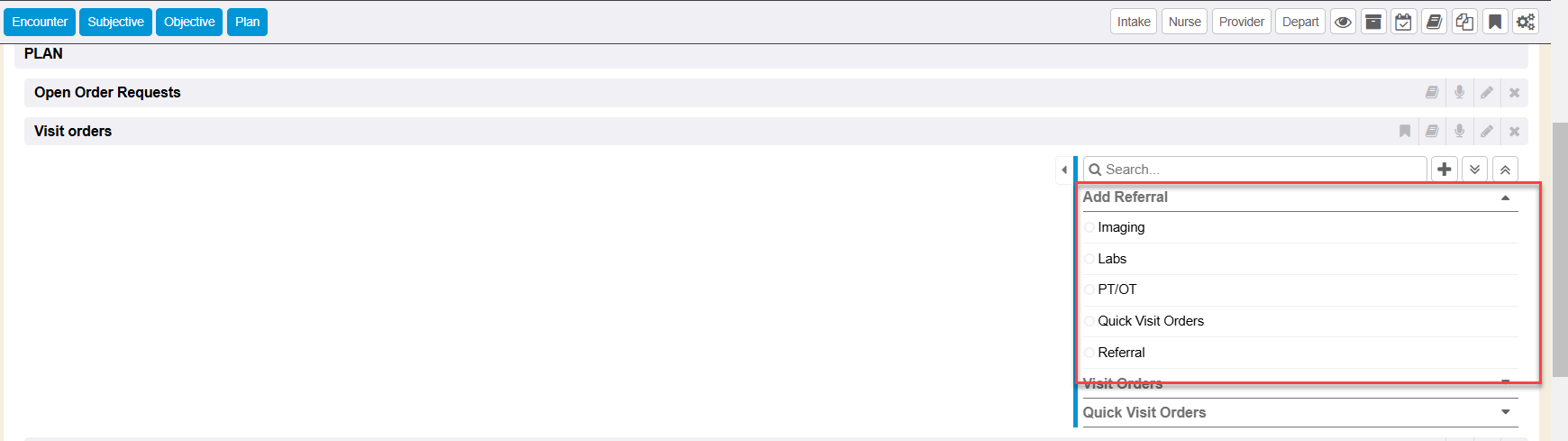
Task: Click pencil edit icon in Open Order Requests
Action: [1487, 93]
